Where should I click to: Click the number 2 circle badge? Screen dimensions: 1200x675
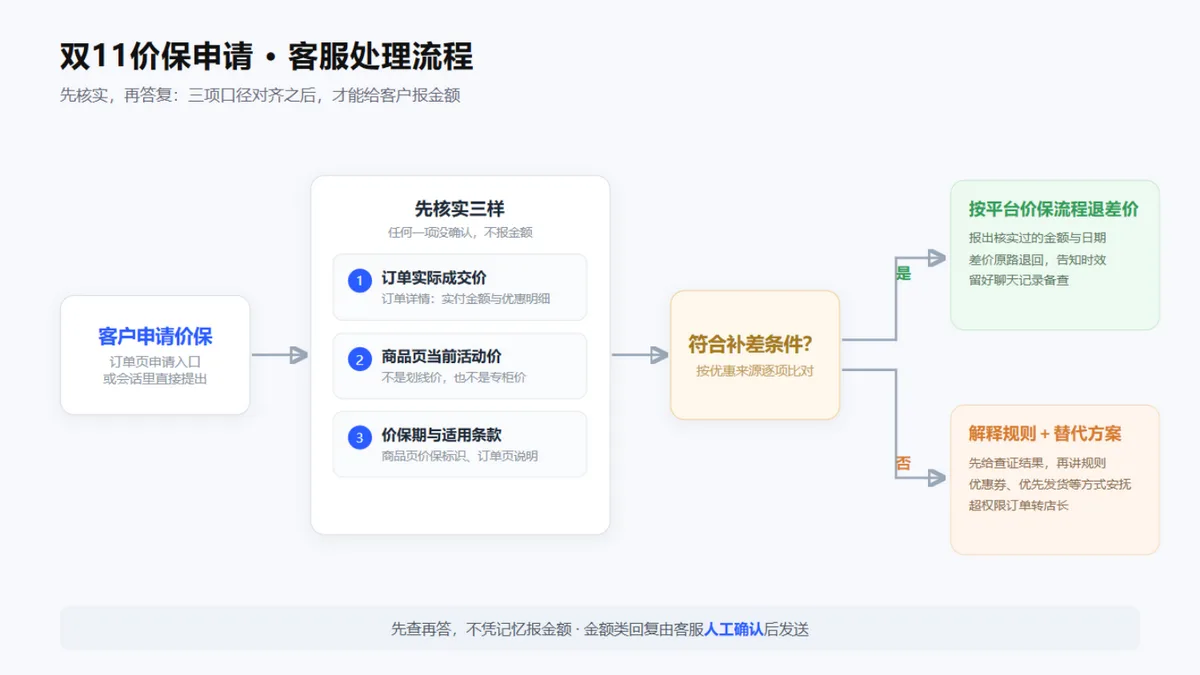360,359
